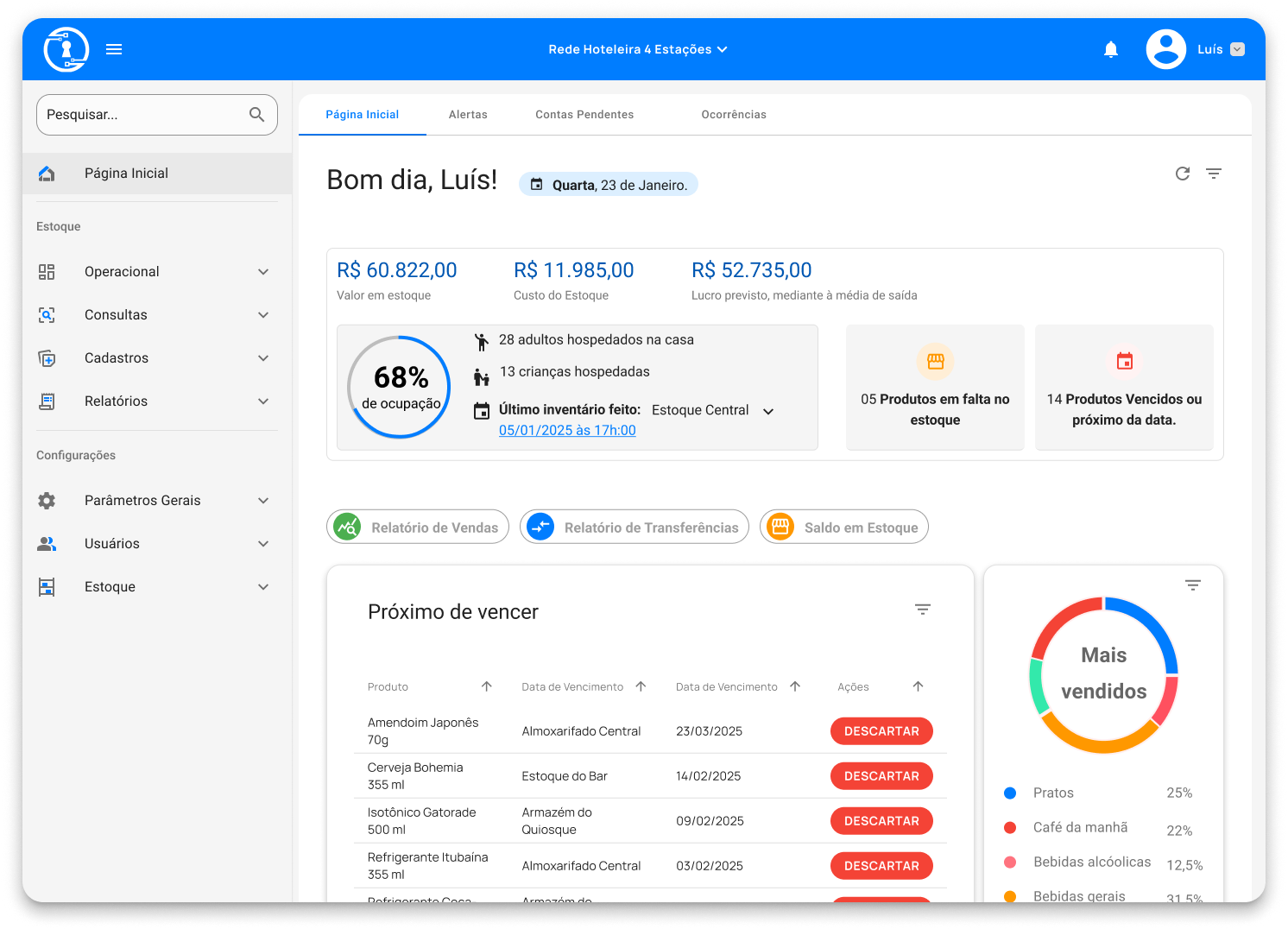This screenshot has width=1288, height=929.
Task: Open the notifications bell
Action: 1111,49
